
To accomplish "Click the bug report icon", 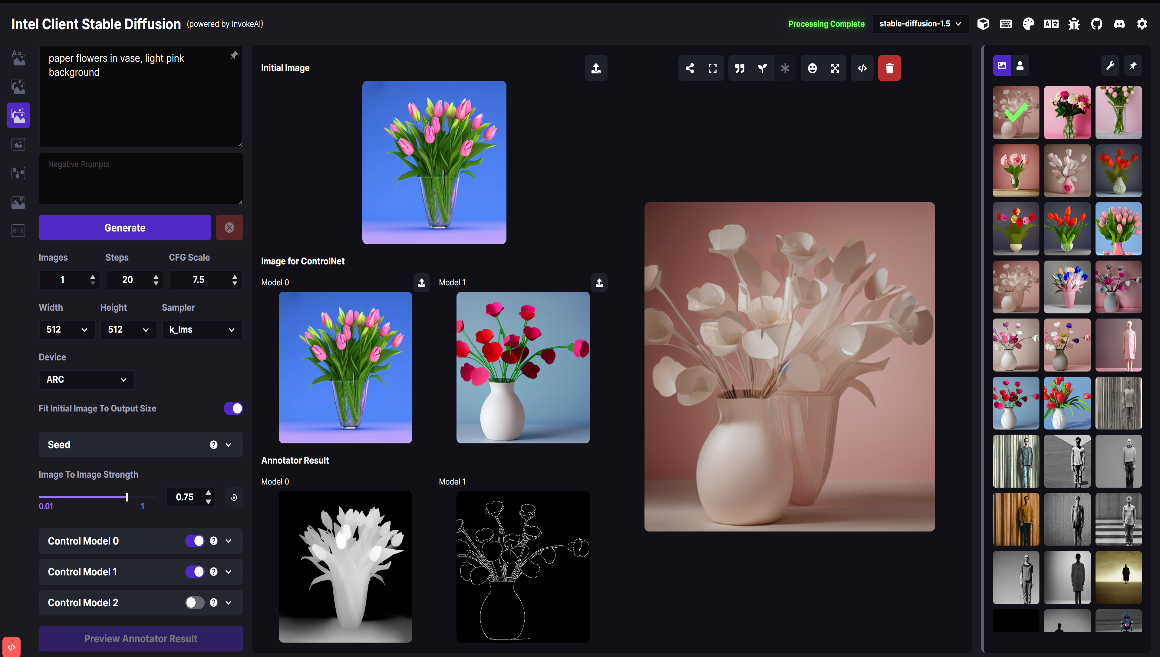I will 1074,24.
